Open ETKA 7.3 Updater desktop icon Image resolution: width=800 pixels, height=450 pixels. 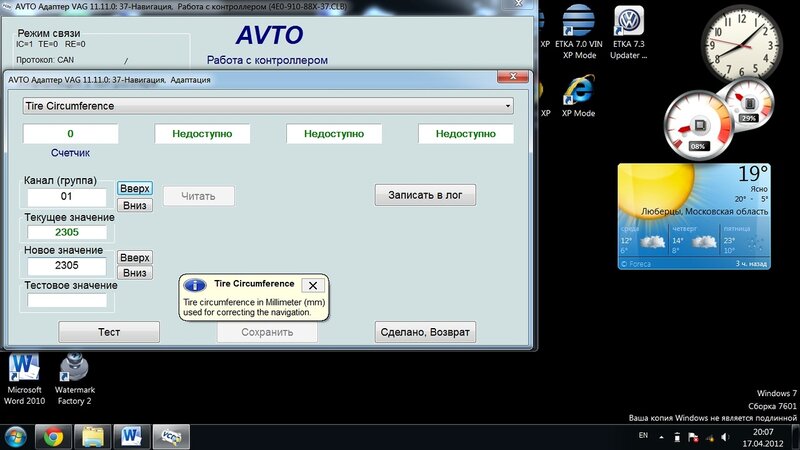pos(629,32)
